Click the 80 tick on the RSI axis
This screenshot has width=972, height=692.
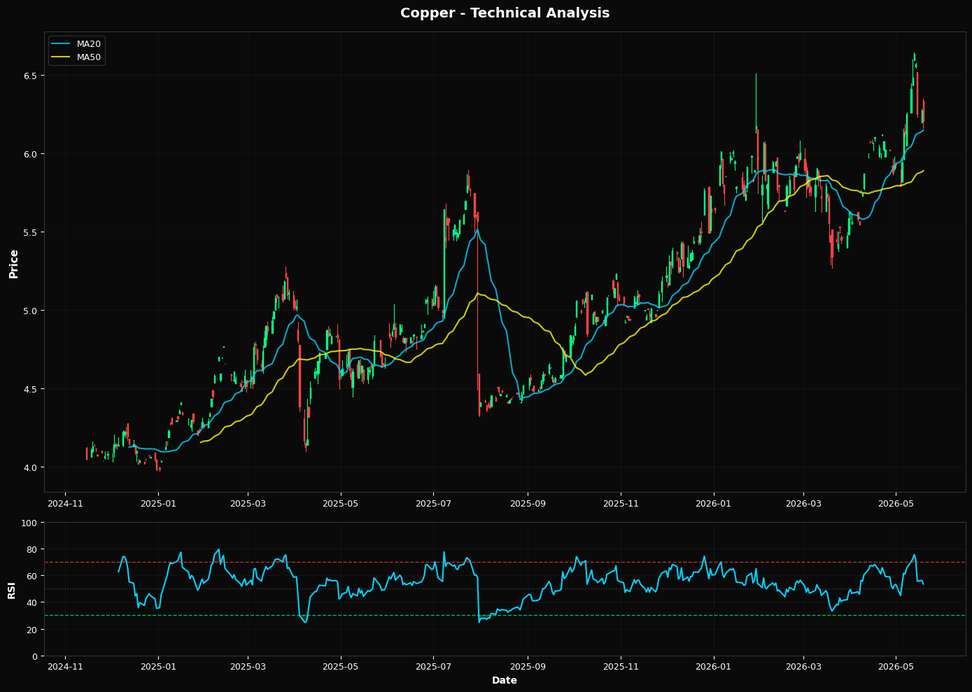(x=34, y=550)
